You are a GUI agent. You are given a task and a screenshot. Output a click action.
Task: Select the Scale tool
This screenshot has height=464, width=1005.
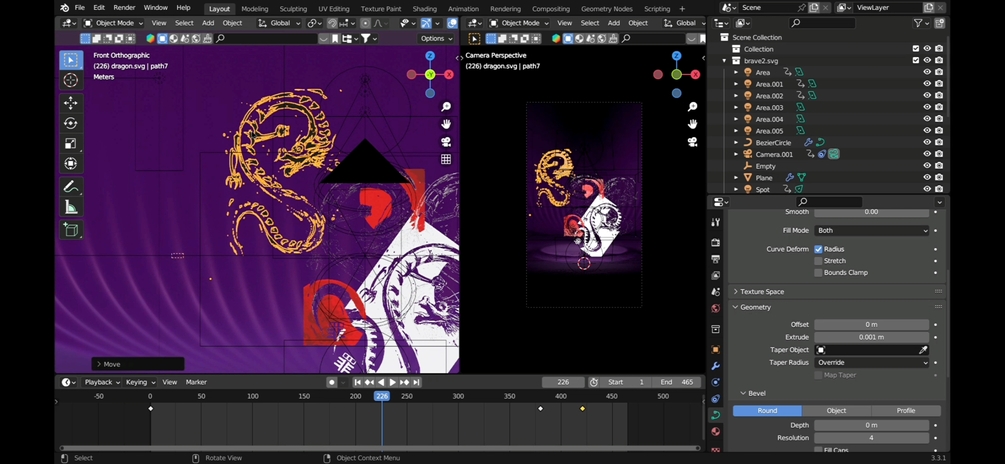71,143
